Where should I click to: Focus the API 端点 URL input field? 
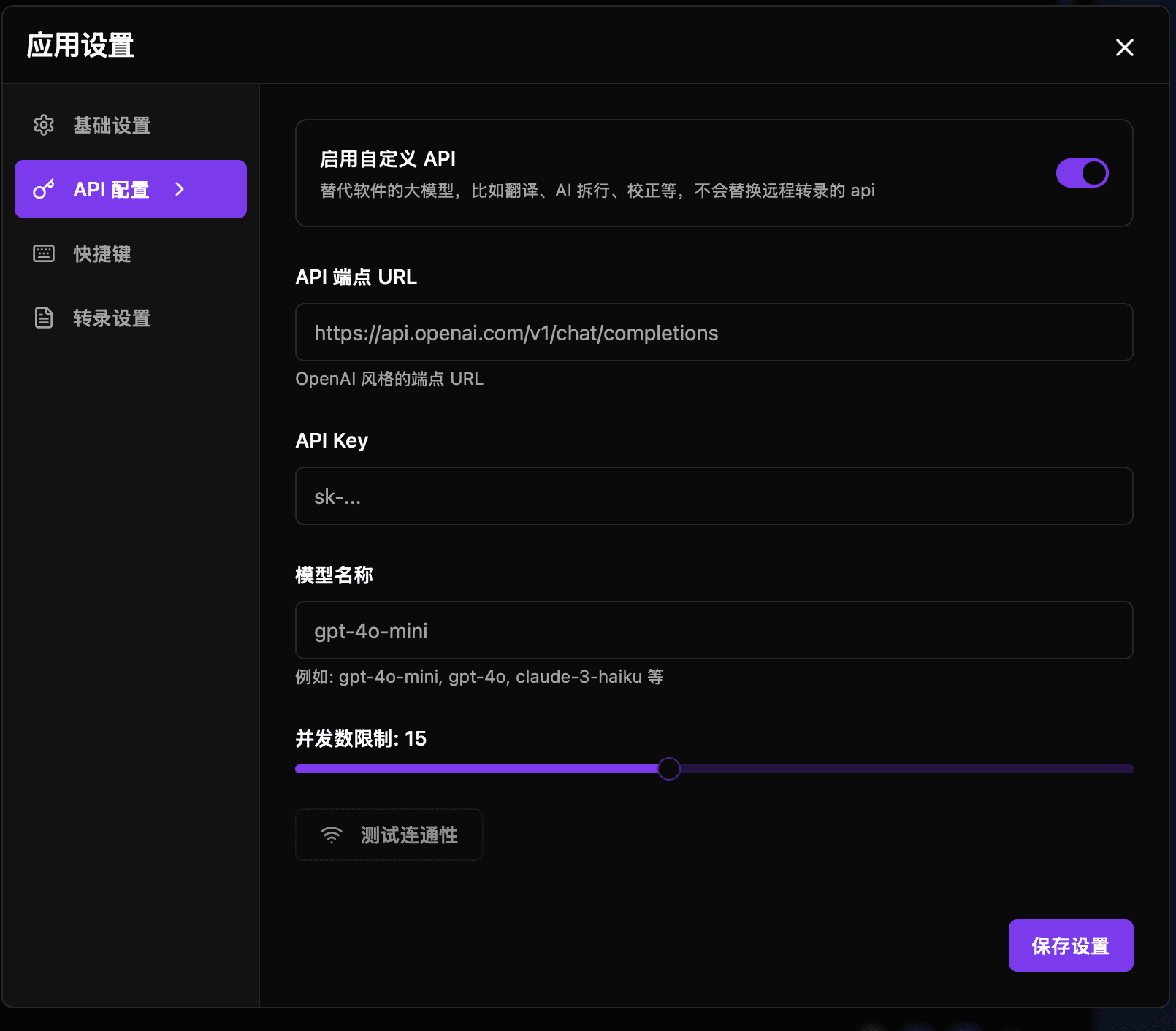[x=714, y=333]
